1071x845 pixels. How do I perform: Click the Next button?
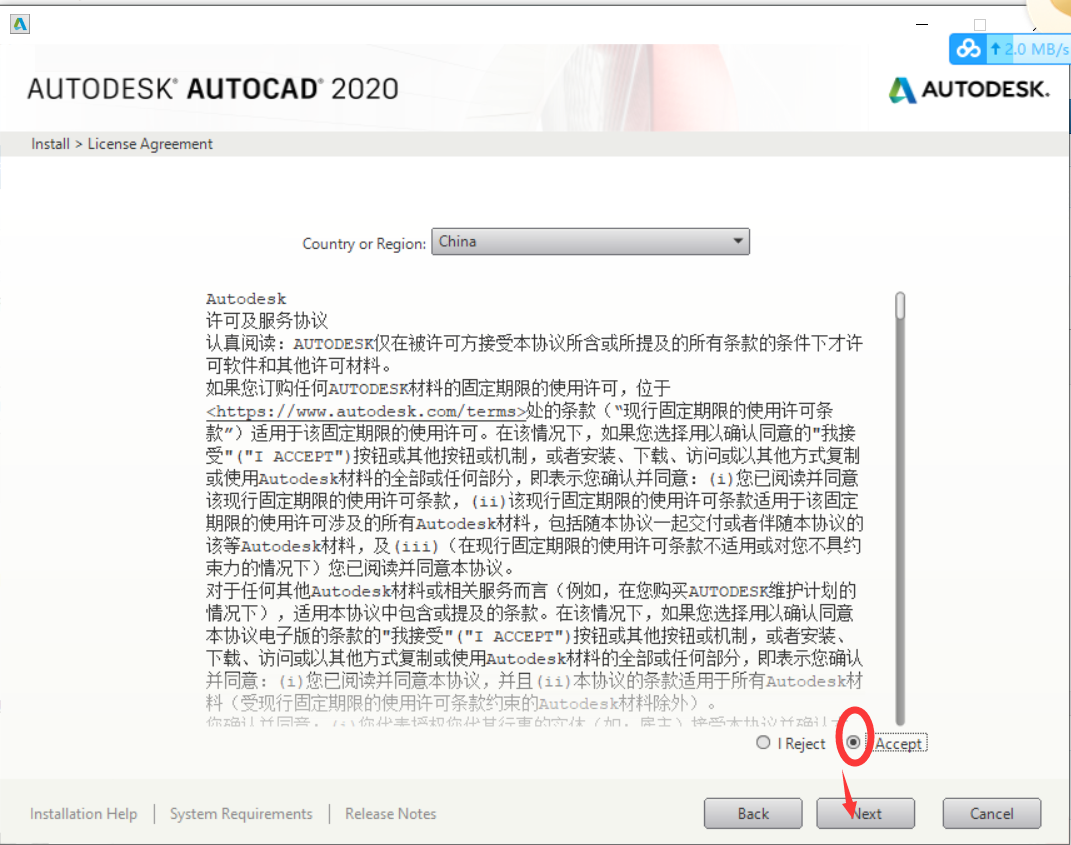[865, 814]
